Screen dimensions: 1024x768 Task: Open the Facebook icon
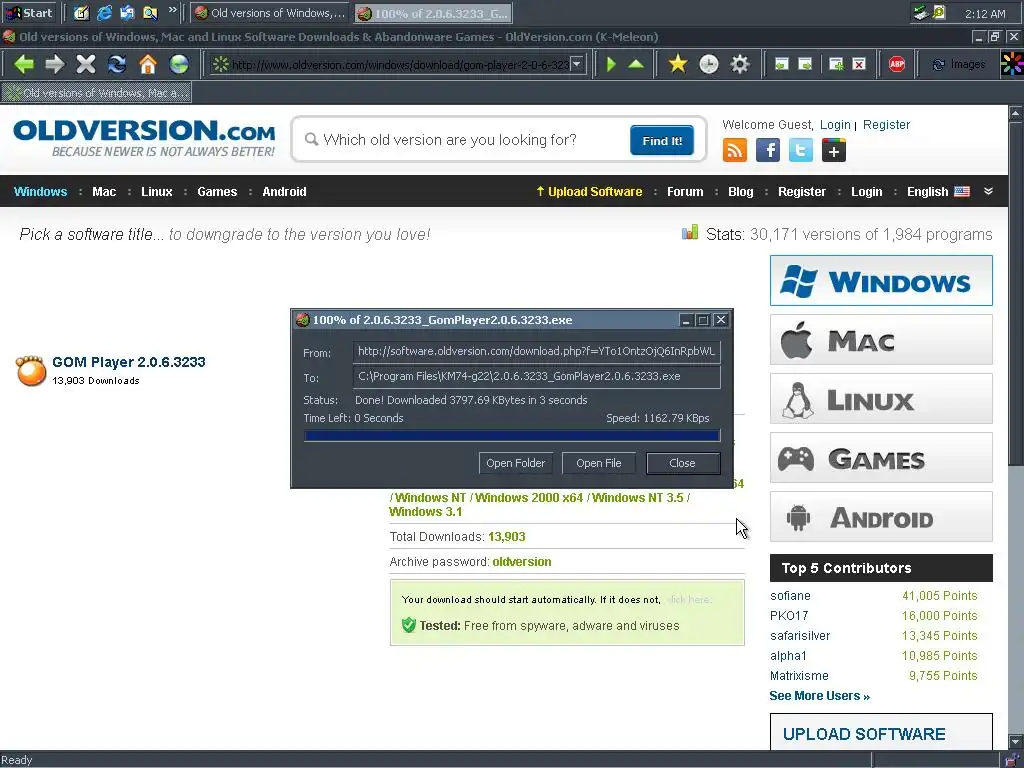click(767, 150)
